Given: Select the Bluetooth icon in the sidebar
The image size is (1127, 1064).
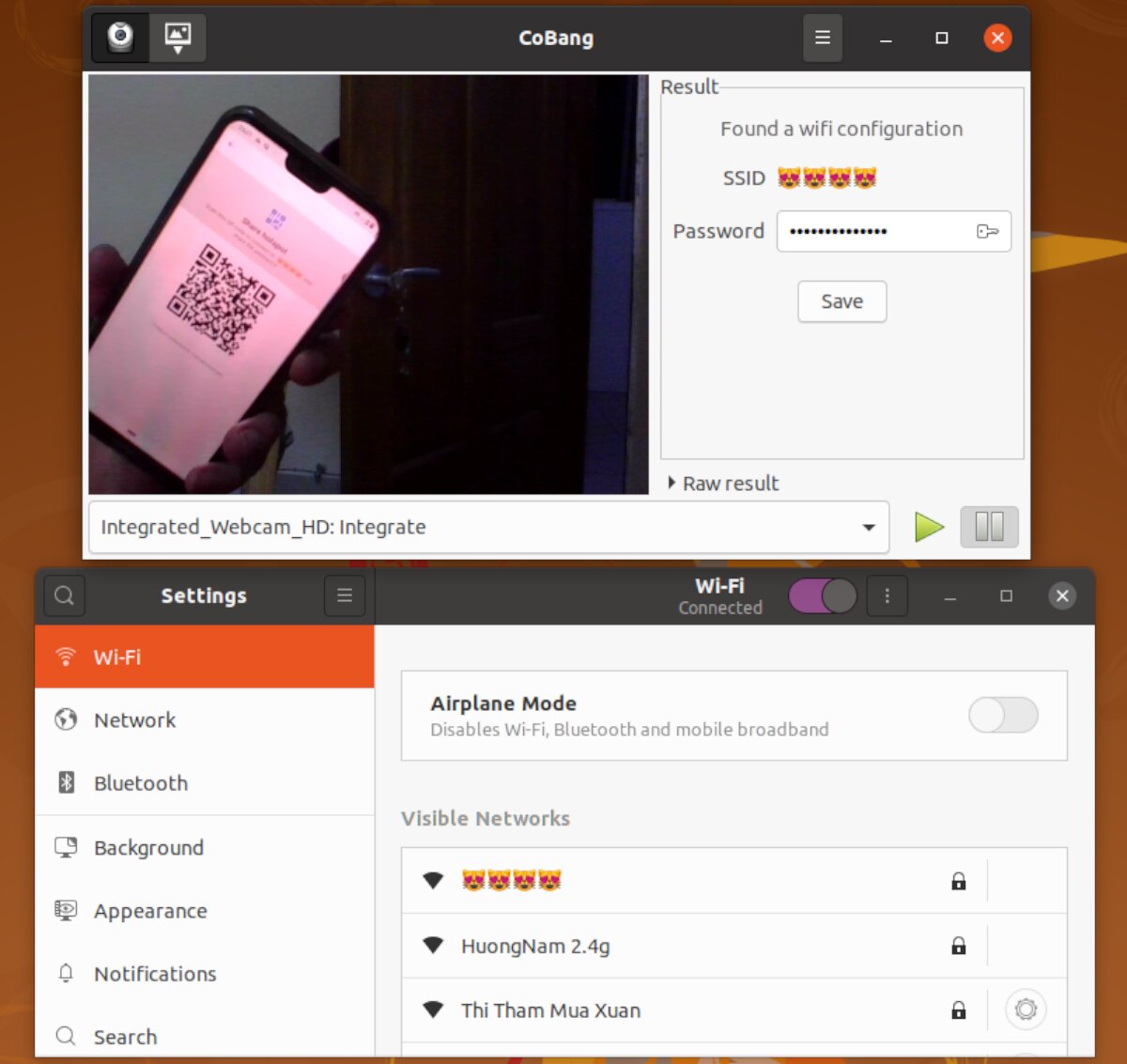Looking at the screenshot, I should click(65, 782).
